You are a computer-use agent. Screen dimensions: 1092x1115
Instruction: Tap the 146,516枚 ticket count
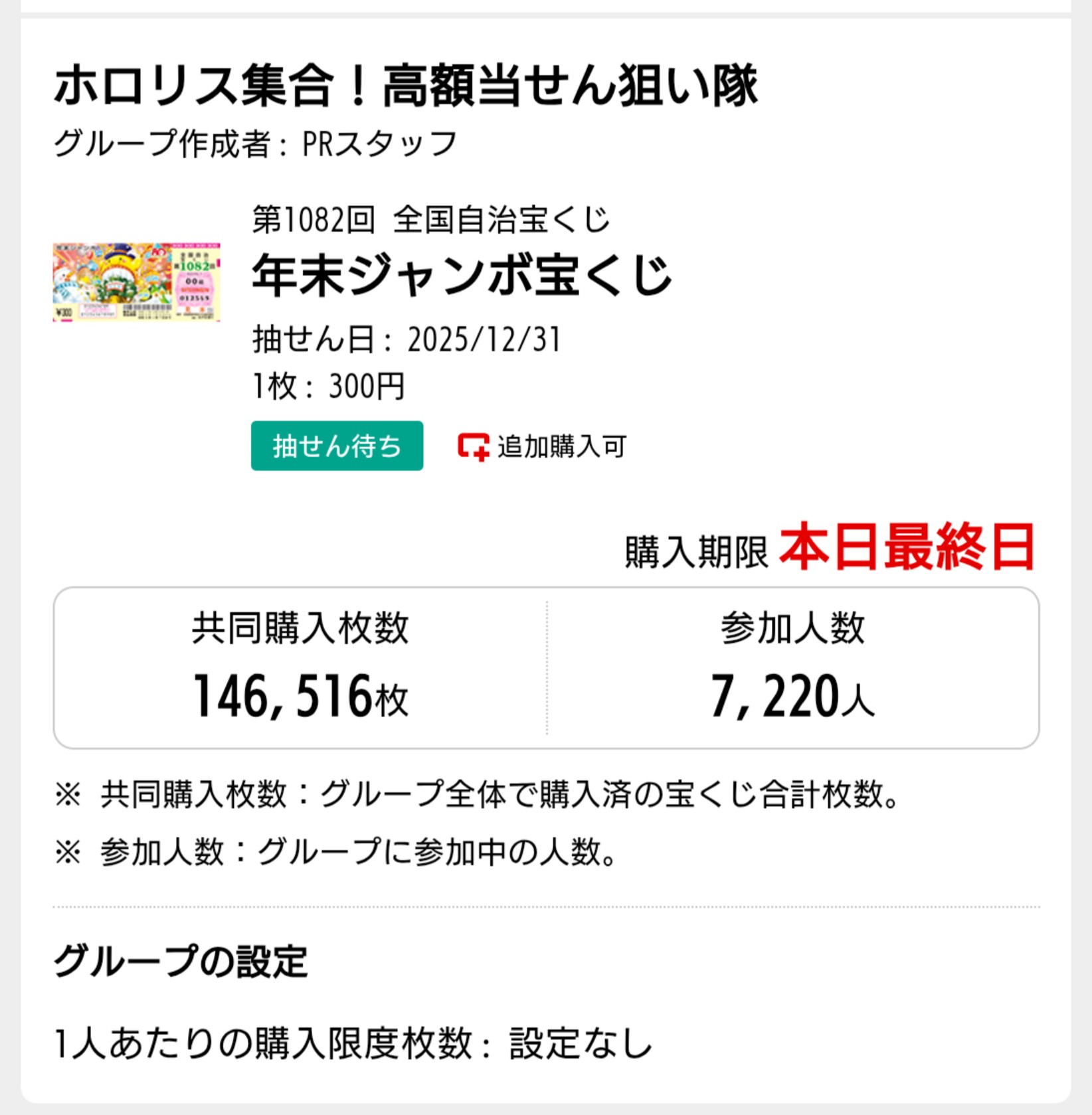pos(300,696)
